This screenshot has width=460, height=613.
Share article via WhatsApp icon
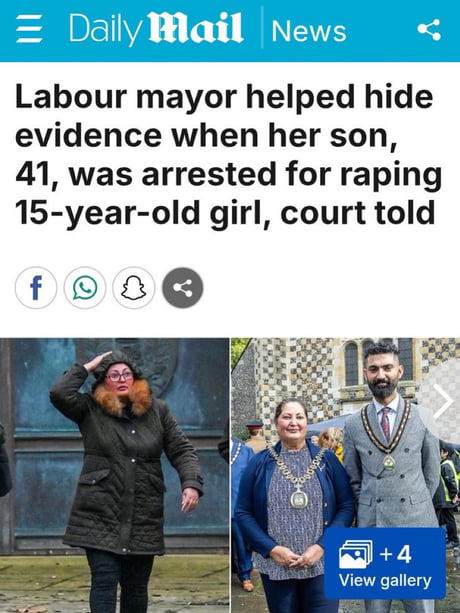[85, 288]
